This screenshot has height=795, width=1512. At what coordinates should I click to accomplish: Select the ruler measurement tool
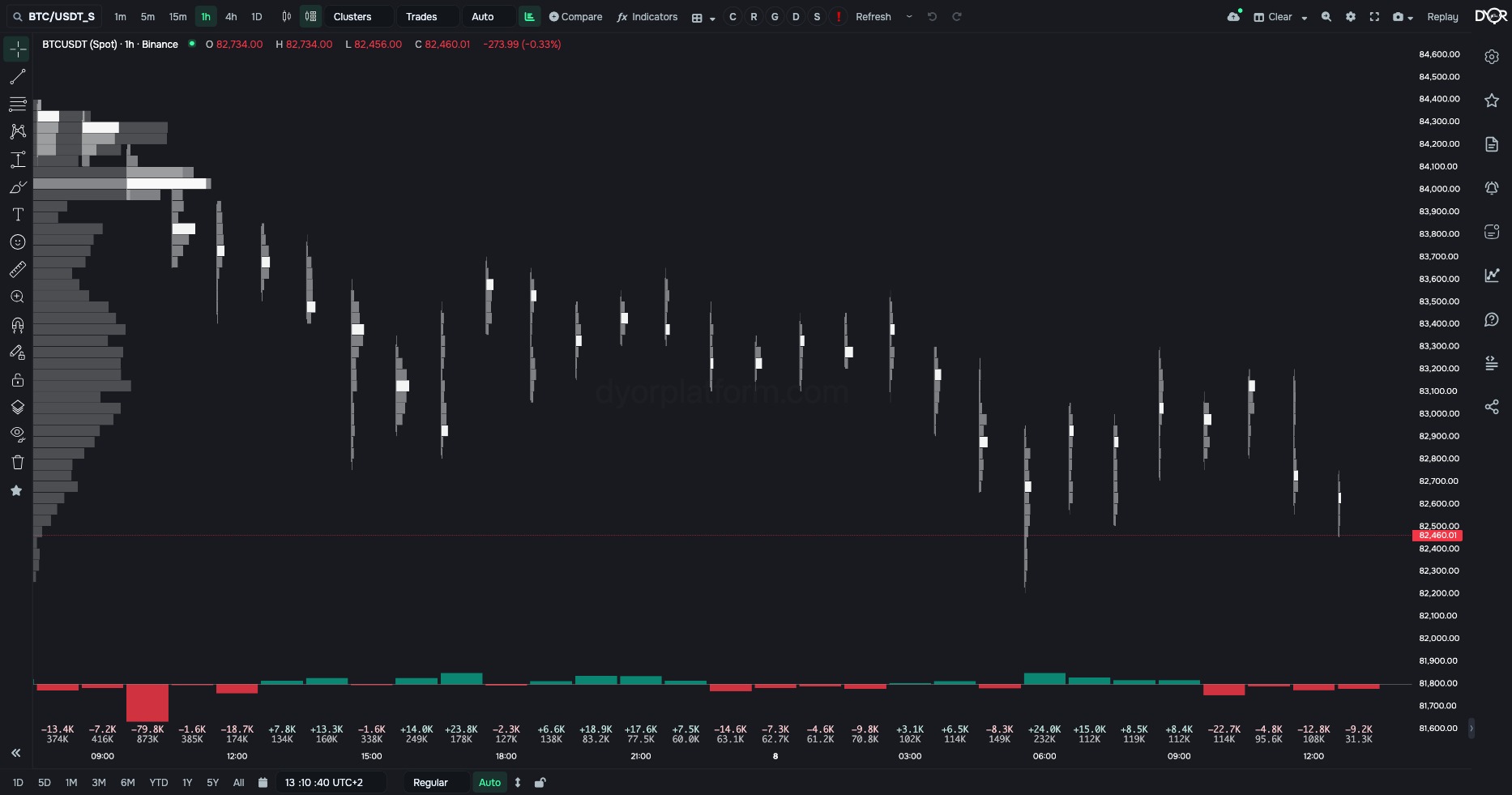18,270
